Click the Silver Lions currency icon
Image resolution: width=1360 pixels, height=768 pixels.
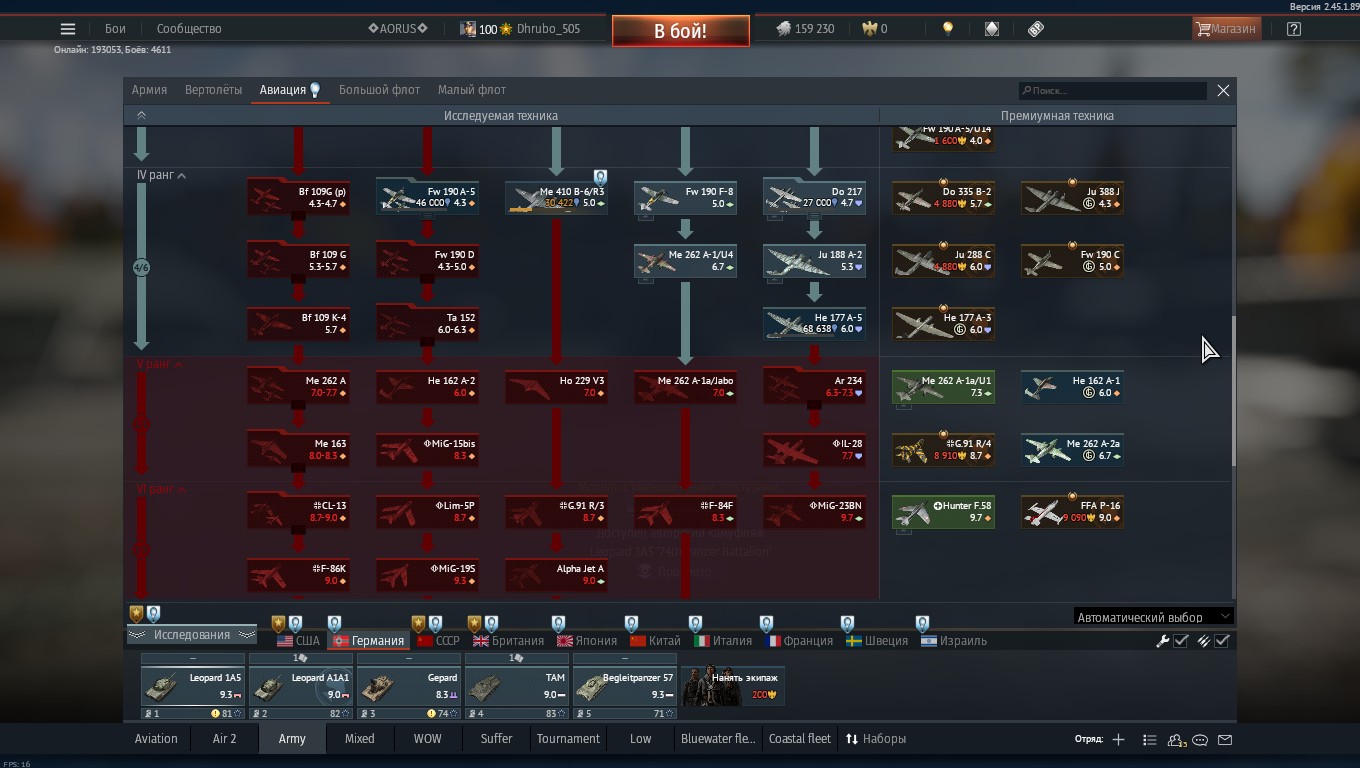(x=783, y=29)
